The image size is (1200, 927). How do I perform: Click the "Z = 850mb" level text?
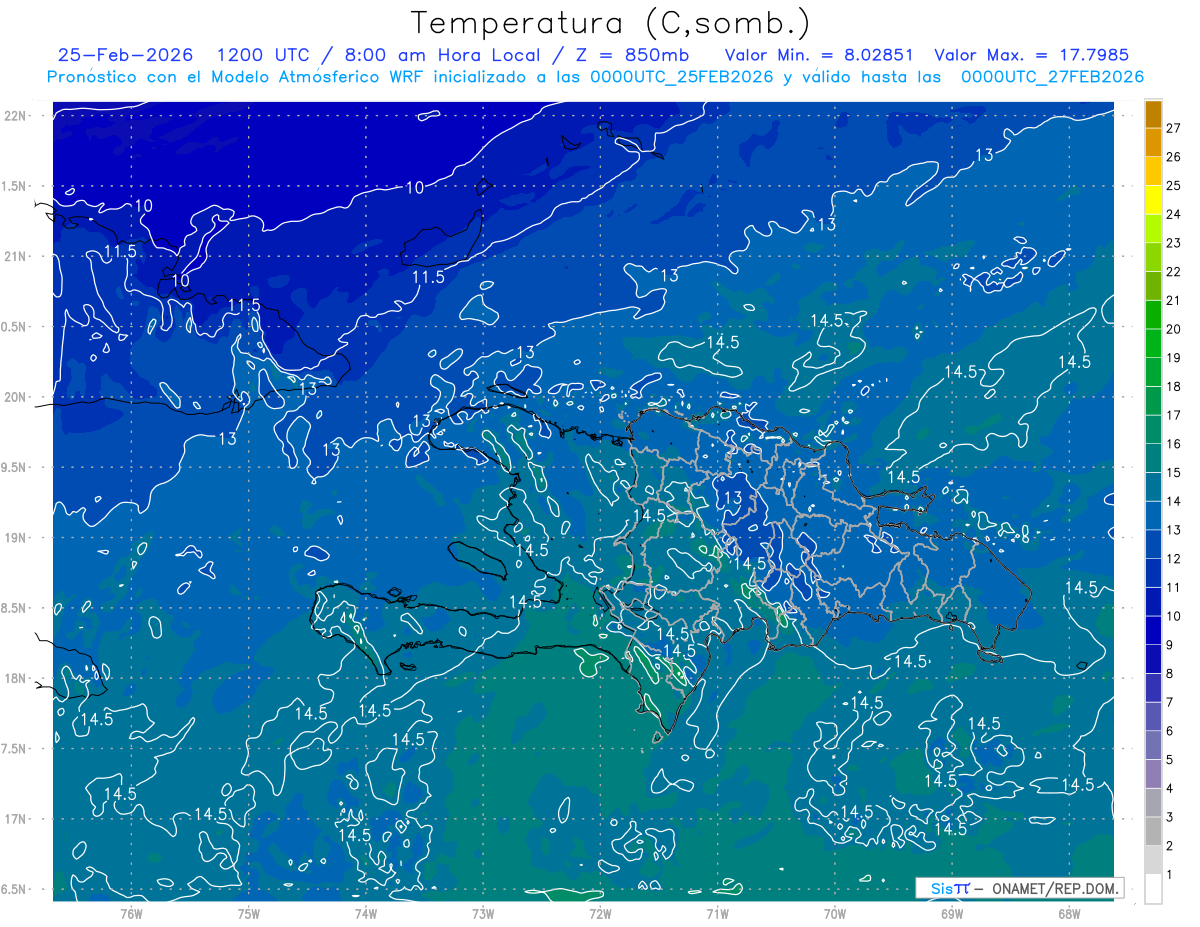pyautogui.click(x=633, y=55)
